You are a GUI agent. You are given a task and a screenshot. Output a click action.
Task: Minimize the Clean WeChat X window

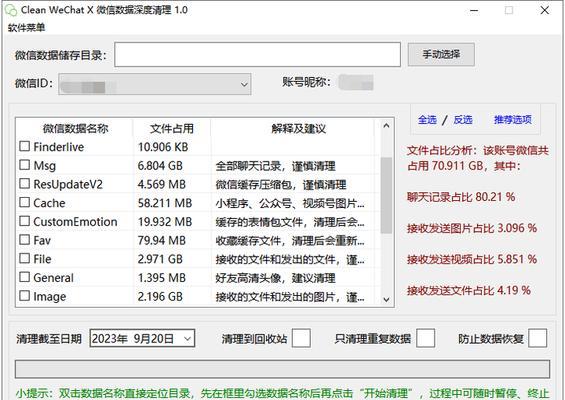click(474, 10)
